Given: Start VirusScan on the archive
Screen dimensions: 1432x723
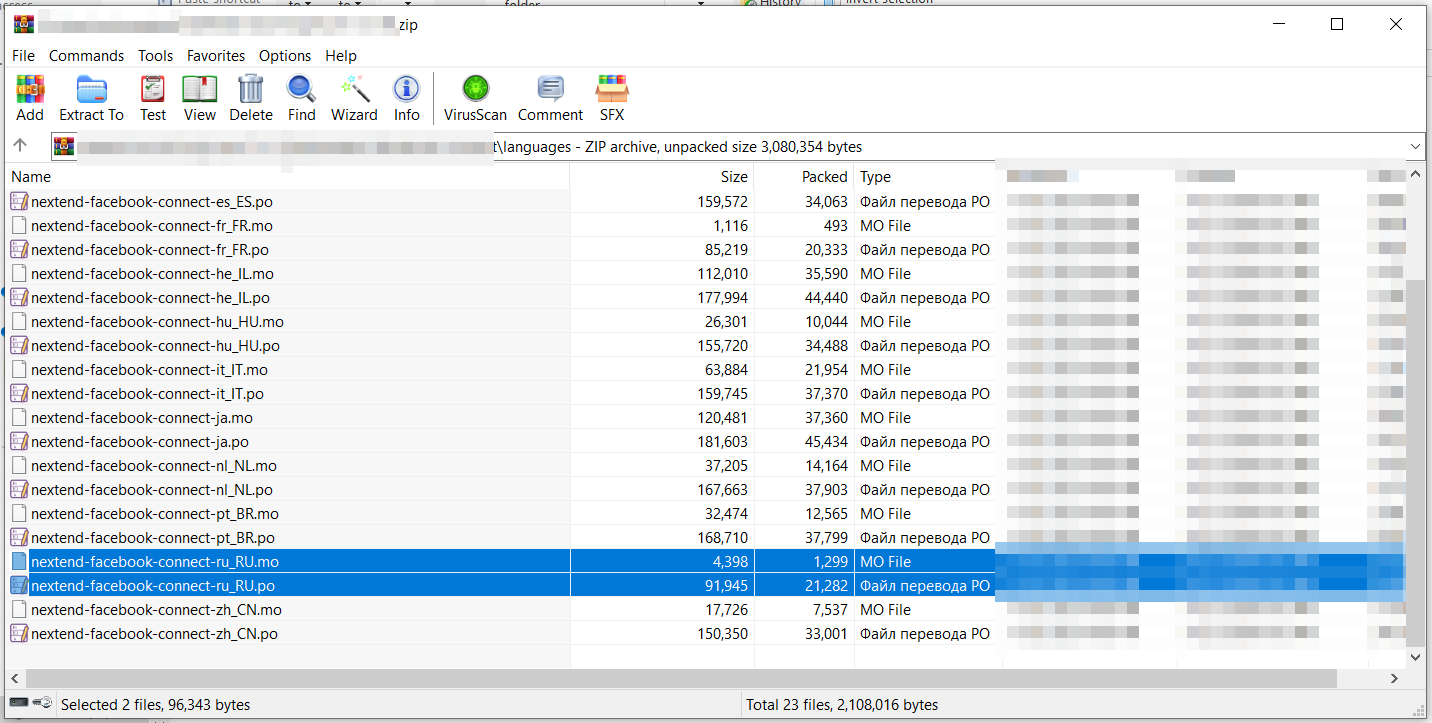Looking at the screenshot, I should tap(476, 98).
